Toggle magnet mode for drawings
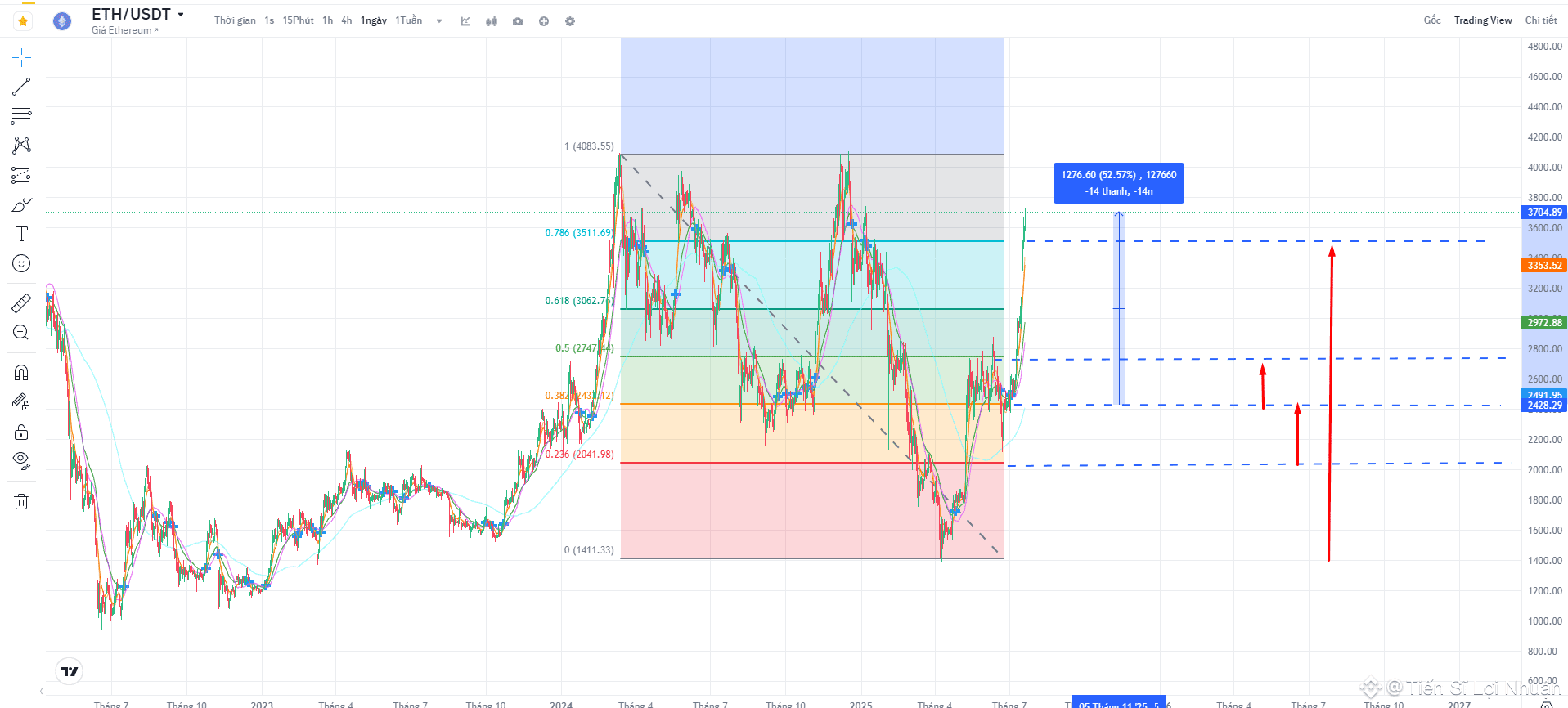Screen dimensions: 1568x708 point(21,373)
